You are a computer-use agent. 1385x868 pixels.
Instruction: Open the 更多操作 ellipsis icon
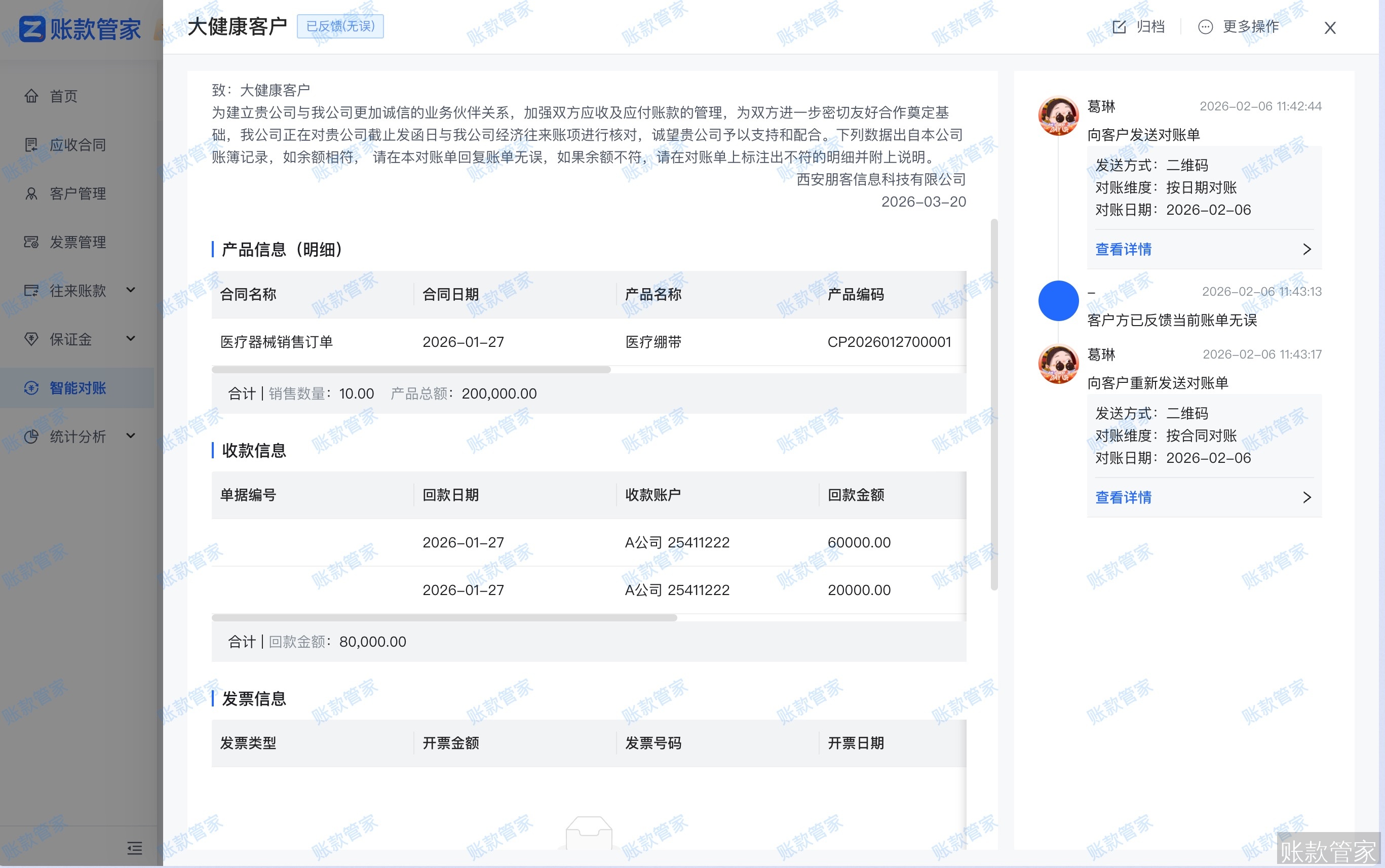pos(1206,27)
